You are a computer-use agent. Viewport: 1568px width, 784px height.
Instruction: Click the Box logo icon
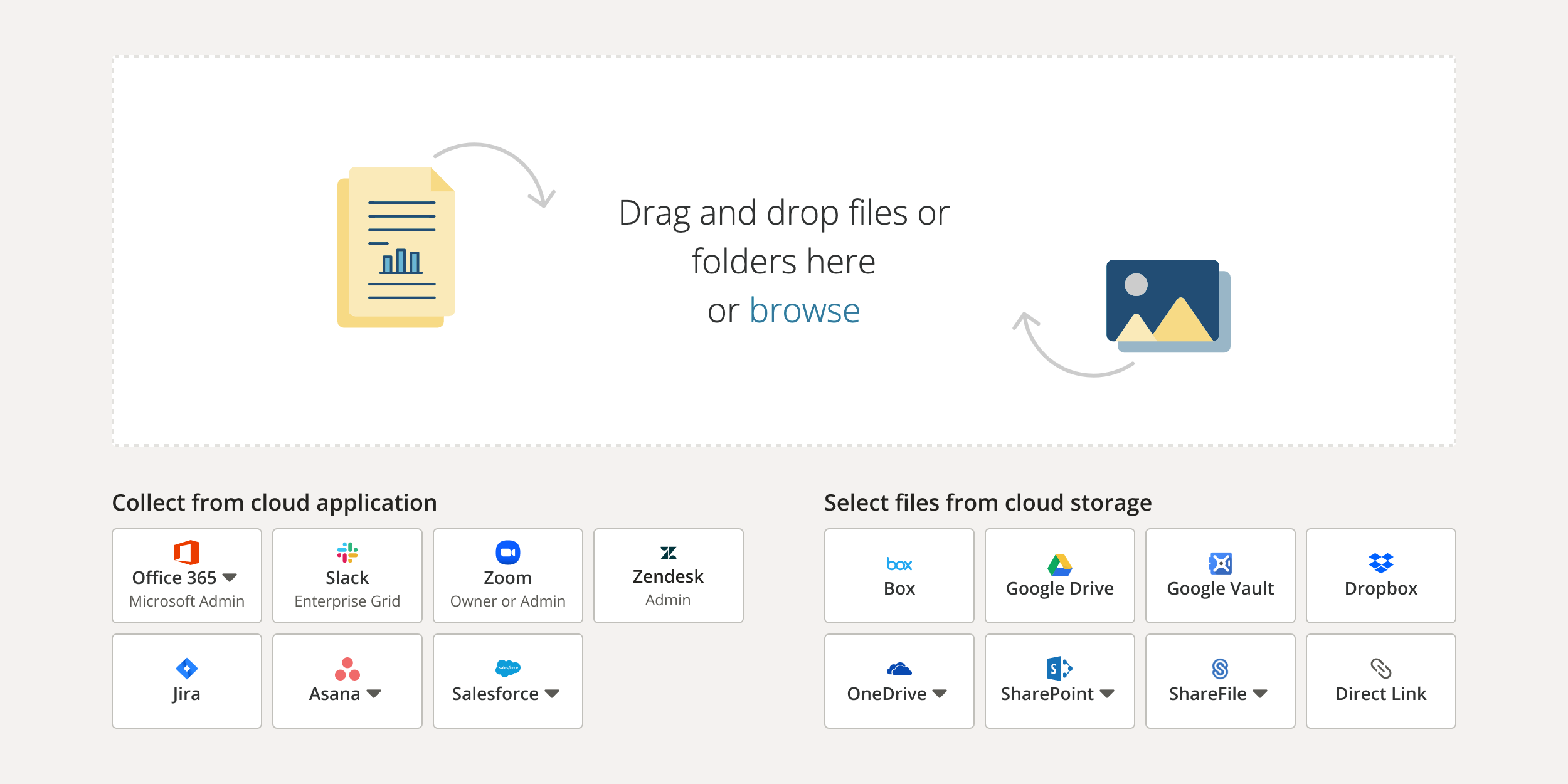pos(899,564)
